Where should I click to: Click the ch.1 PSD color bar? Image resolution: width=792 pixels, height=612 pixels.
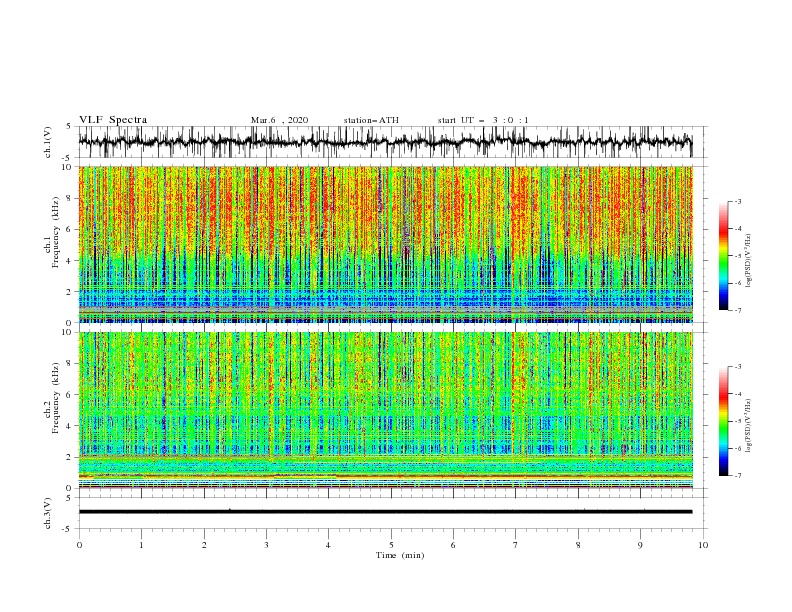(723, 256)
